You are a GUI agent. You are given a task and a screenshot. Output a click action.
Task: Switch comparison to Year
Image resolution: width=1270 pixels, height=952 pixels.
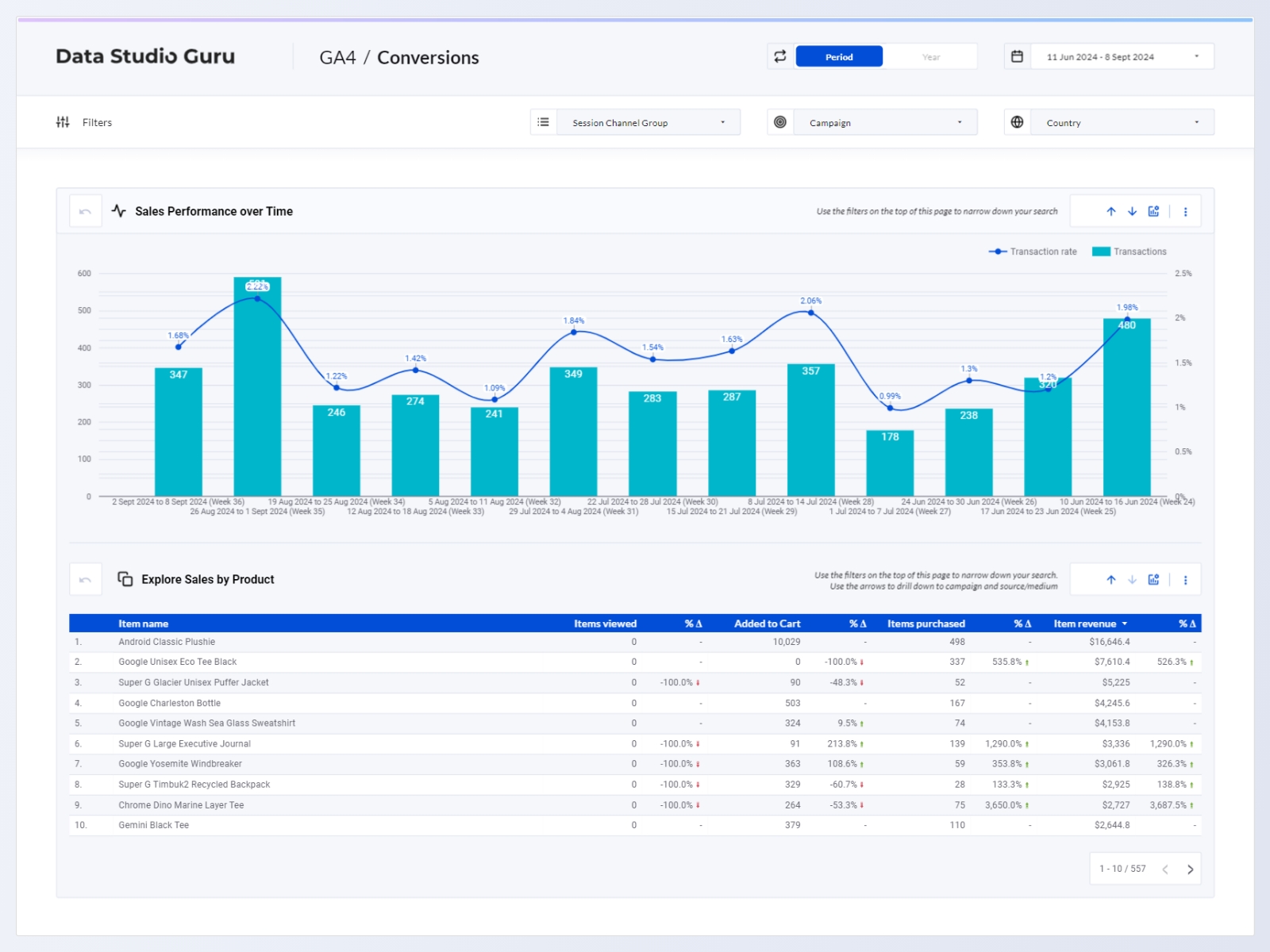pos(930,57)
